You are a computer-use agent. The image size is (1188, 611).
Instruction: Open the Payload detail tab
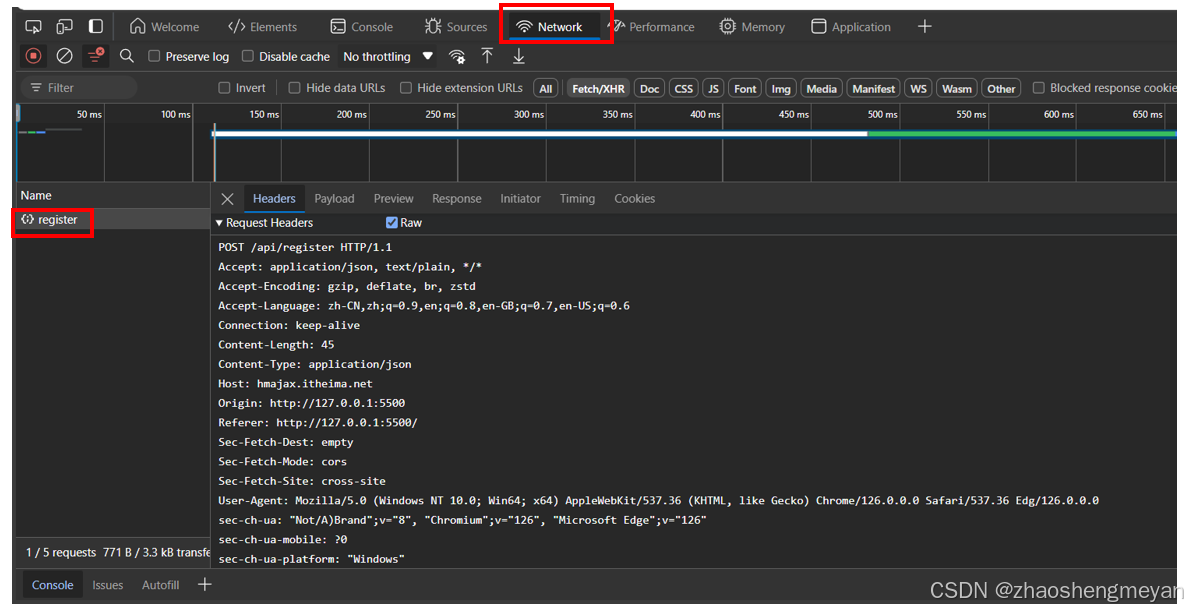point(334,199)
